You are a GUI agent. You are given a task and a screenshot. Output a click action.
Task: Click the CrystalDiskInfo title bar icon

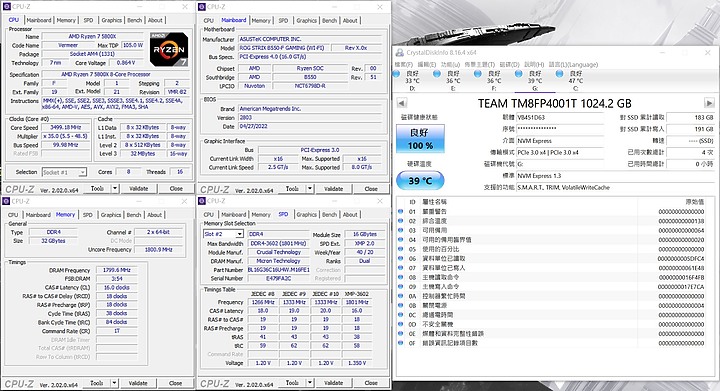click(x=399, y=53)
